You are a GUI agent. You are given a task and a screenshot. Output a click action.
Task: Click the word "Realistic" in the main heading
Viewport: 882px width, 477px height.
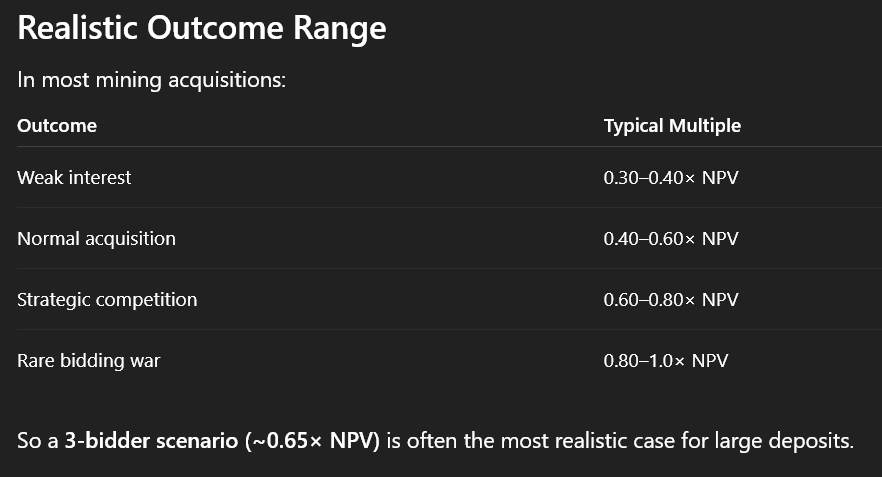point(78,28)
